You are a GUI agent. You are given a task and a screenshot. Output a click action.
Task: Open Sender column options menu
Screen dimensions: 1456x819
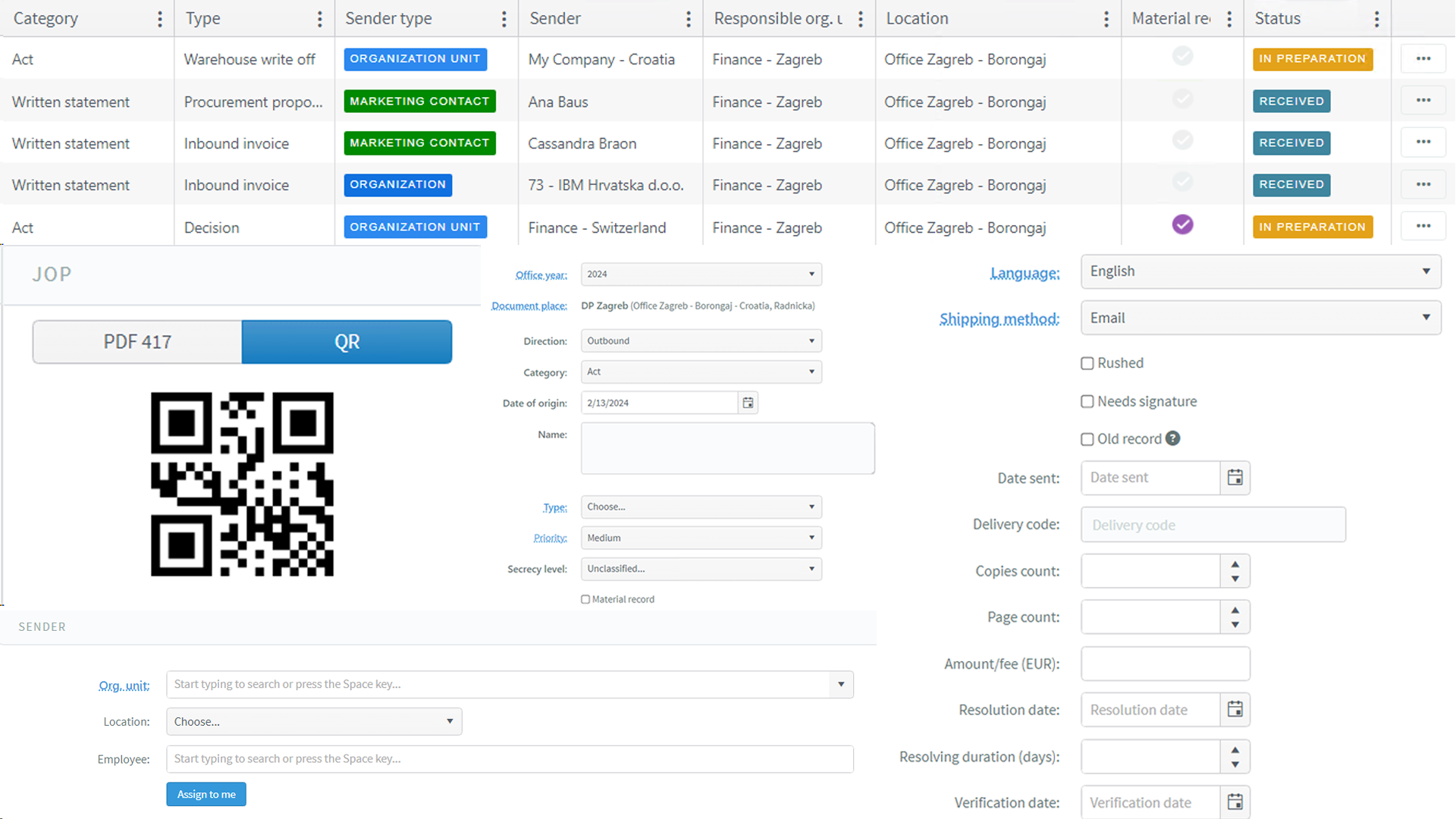pyautogui.click(x=689, y=19)
